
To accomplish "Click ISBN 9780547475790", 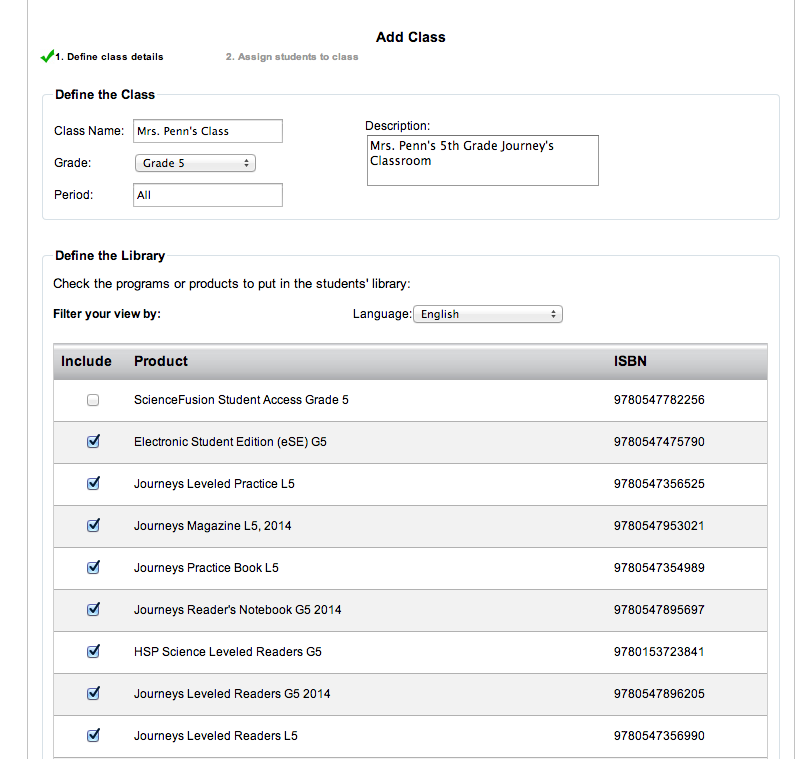I will pyautogui.click(x=659, y=442).
